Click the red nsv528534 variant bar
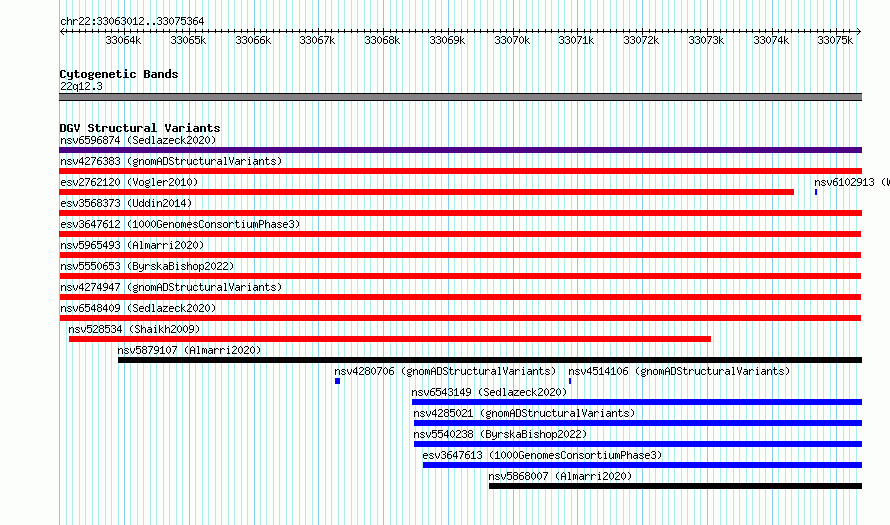The width and height of the screenshot is (890, 525). click(390, 339)
